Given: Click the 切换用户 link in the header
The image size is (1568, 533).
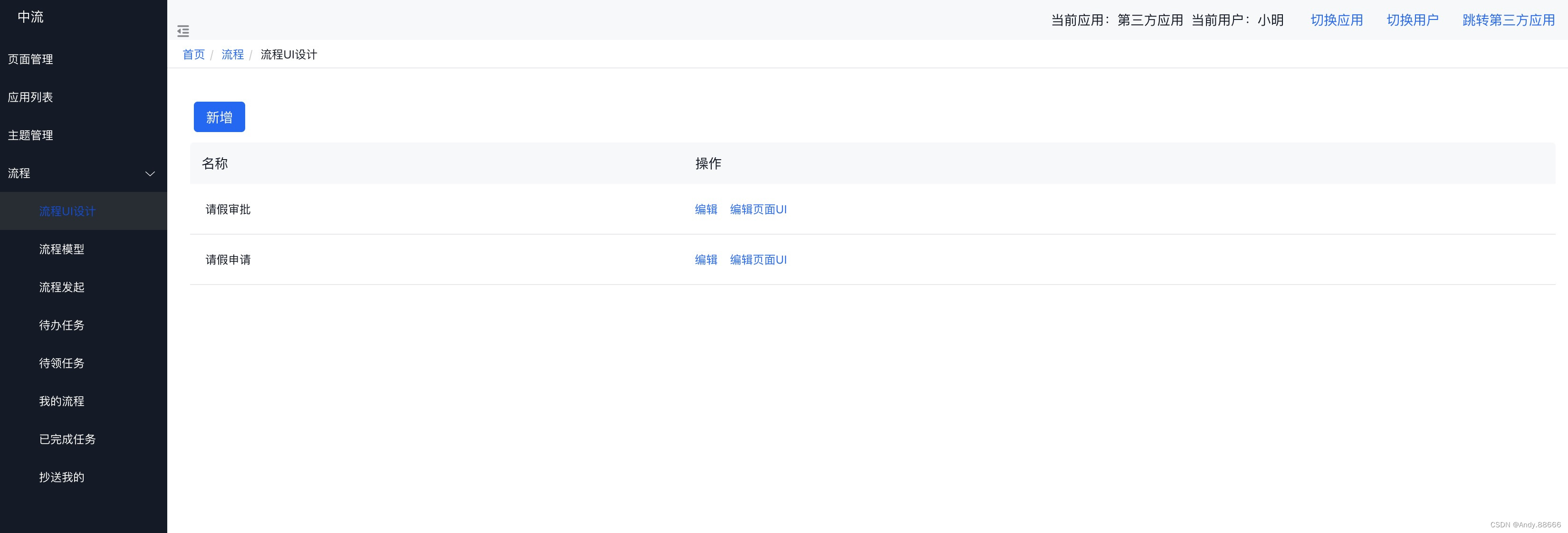Looking at the screenshot, I should click(1412, 20).
